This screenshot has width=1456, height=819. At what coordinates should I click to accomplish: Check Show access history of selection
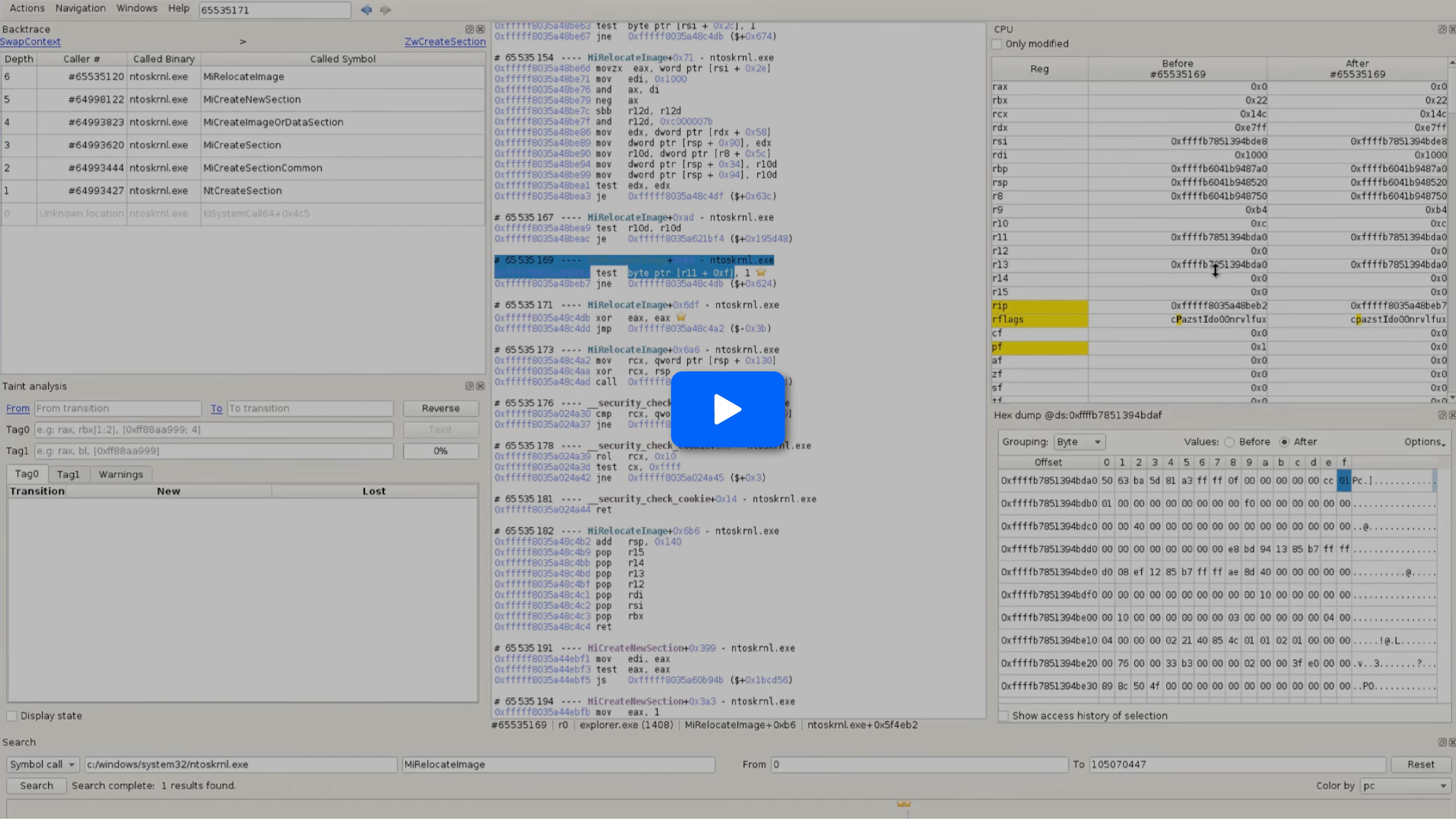click(1004, 716)
